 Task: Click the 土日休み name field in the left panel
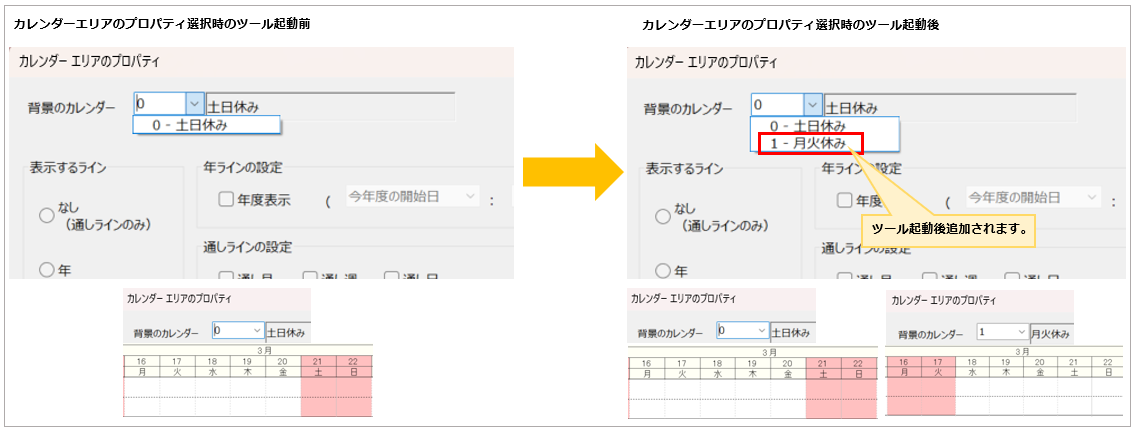pos(329,104)
